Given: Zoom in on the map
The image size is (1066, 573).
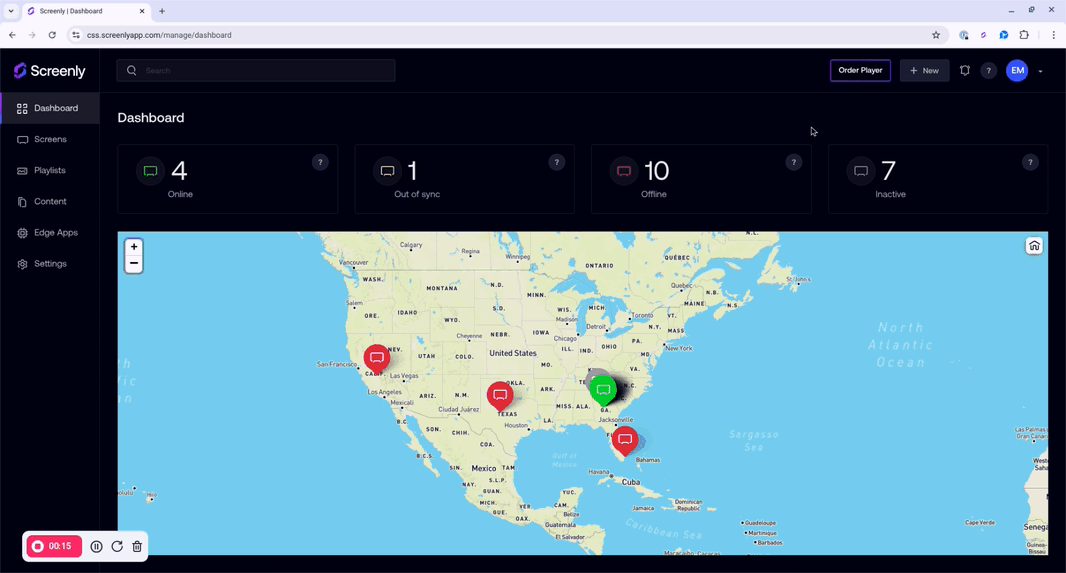Looking at the screenshot, I should (x=134, y=247).
